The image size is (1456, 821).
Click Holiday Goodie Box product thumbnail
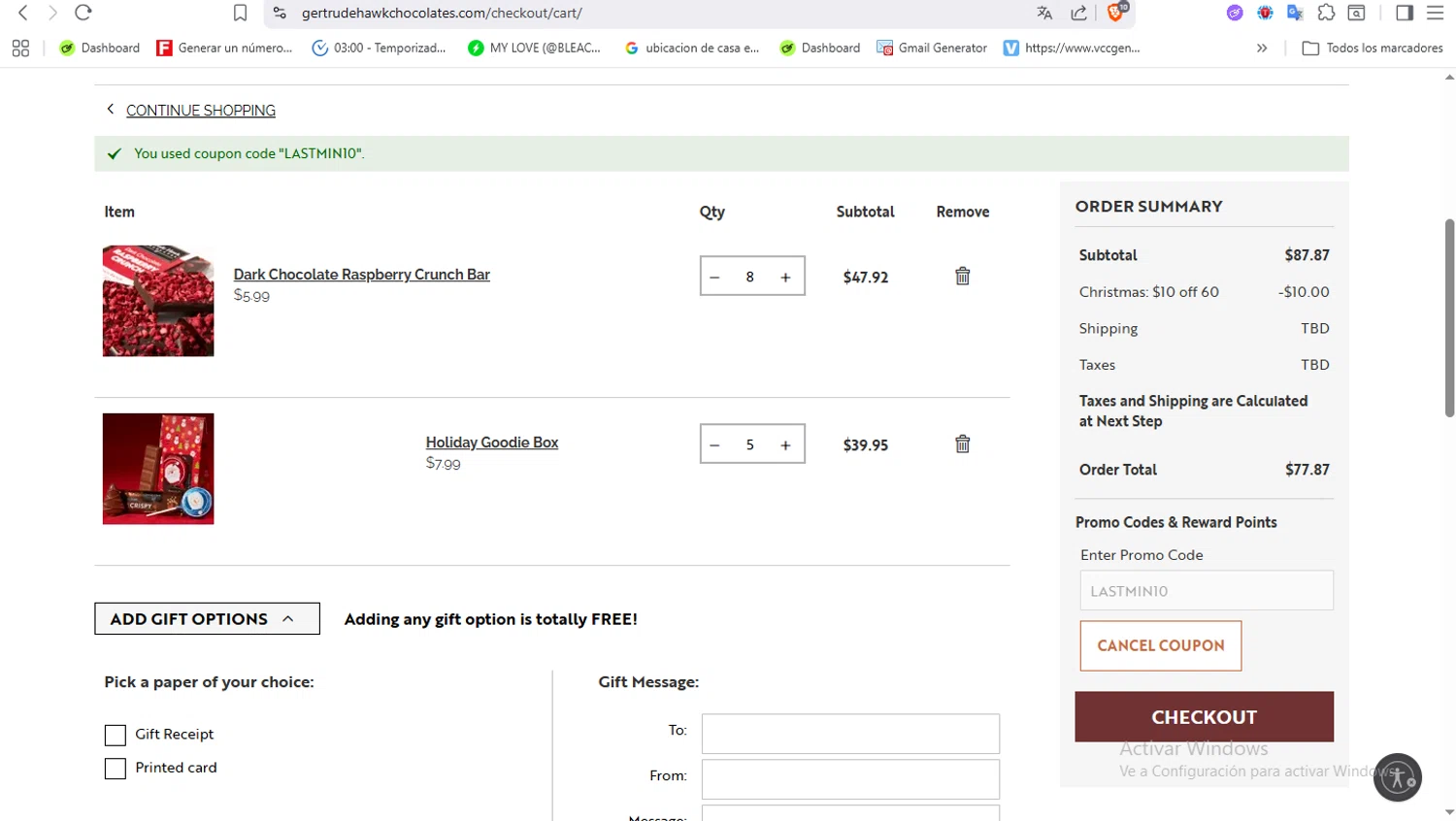pyautogui.click(x=158, y=469)
